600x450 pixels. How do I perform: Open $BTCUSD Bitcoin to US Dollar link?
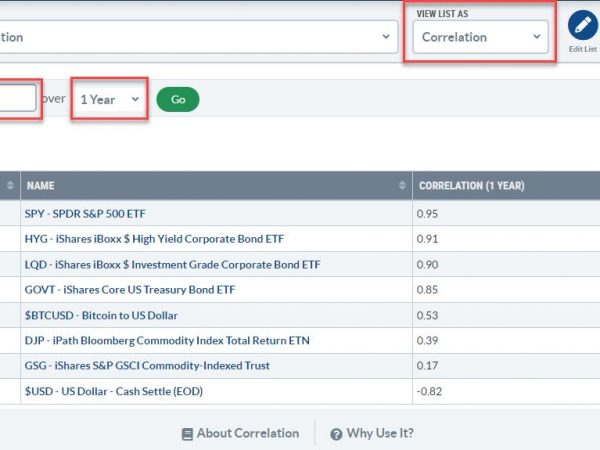pos(101,315)
